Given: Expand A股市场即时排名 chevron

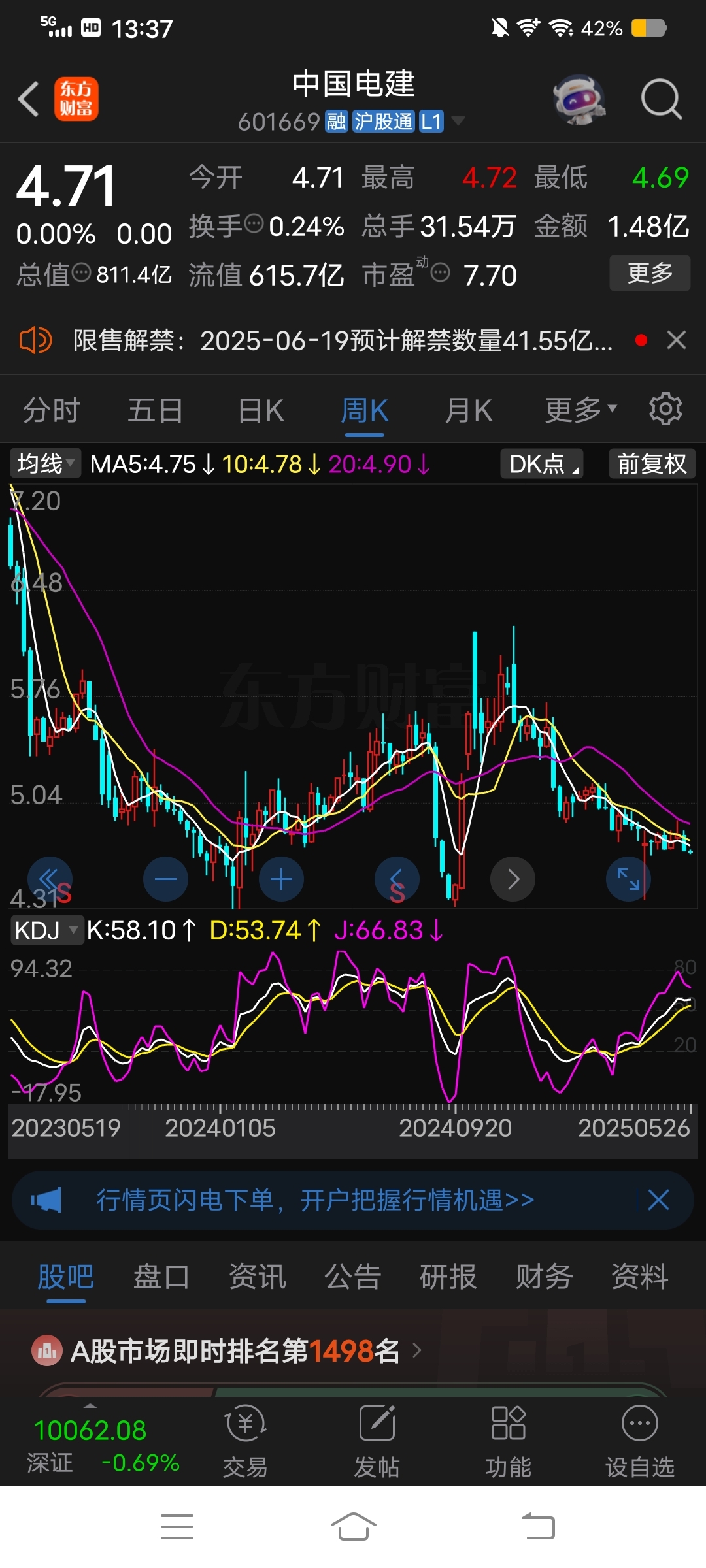Looking at the screenshot, I should point(417,1350).
